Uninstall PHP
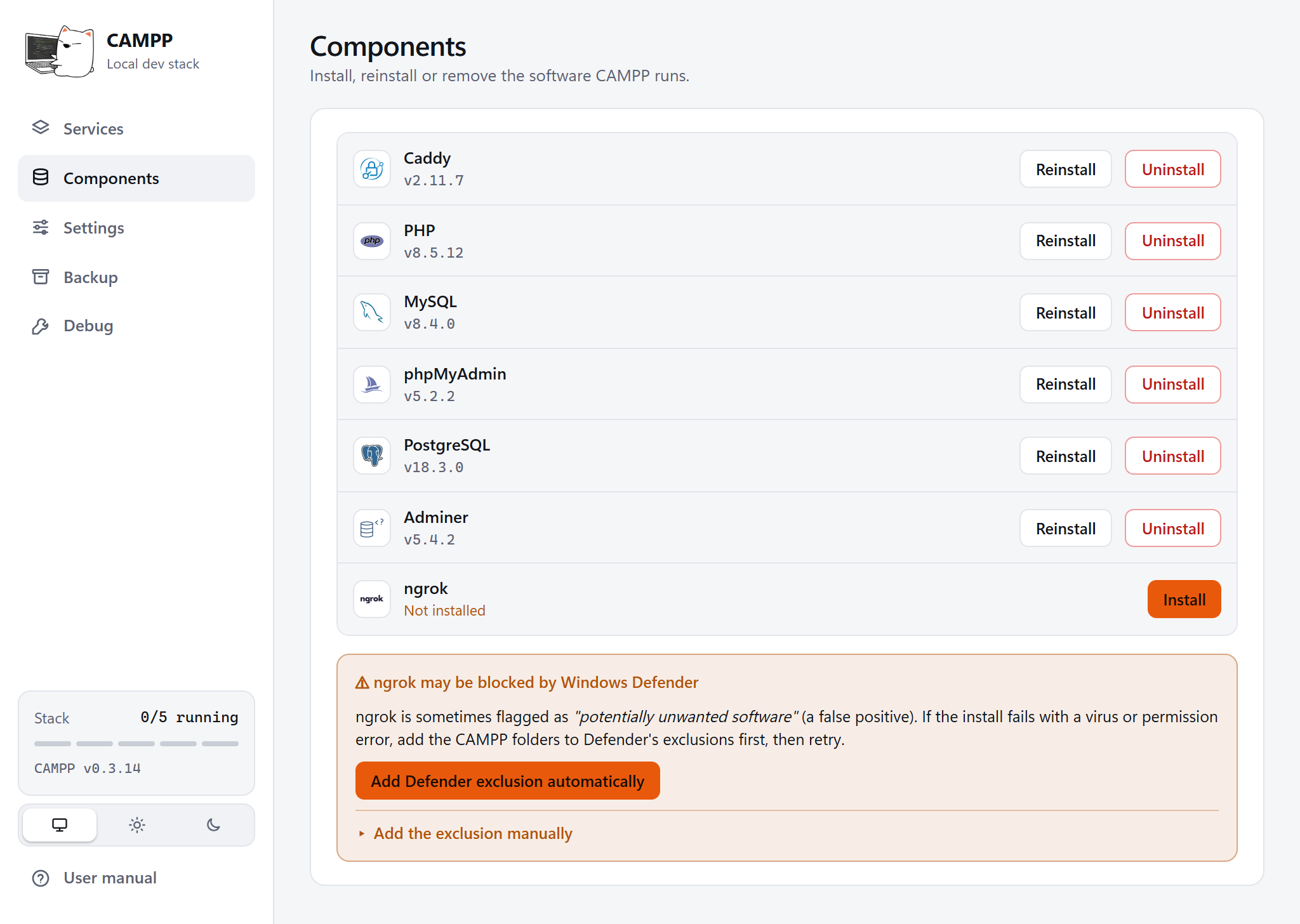Viewport: 1300px width, 924px height. (1173, 241)
